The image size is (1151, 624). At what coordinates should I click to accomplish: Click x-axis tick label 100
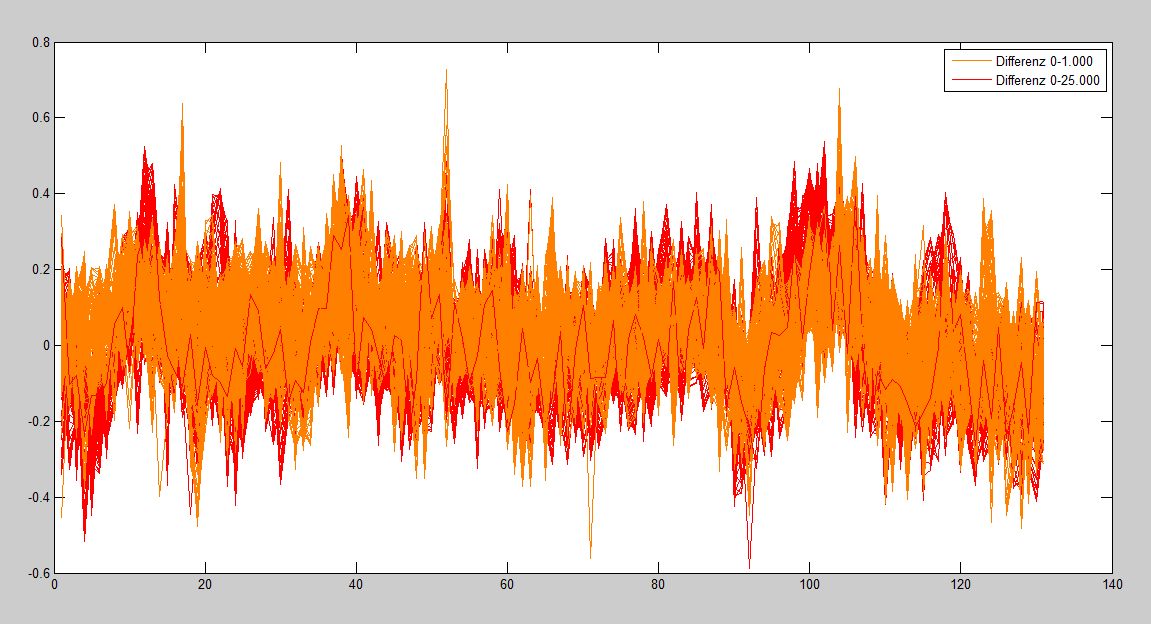tap(810, 585)
